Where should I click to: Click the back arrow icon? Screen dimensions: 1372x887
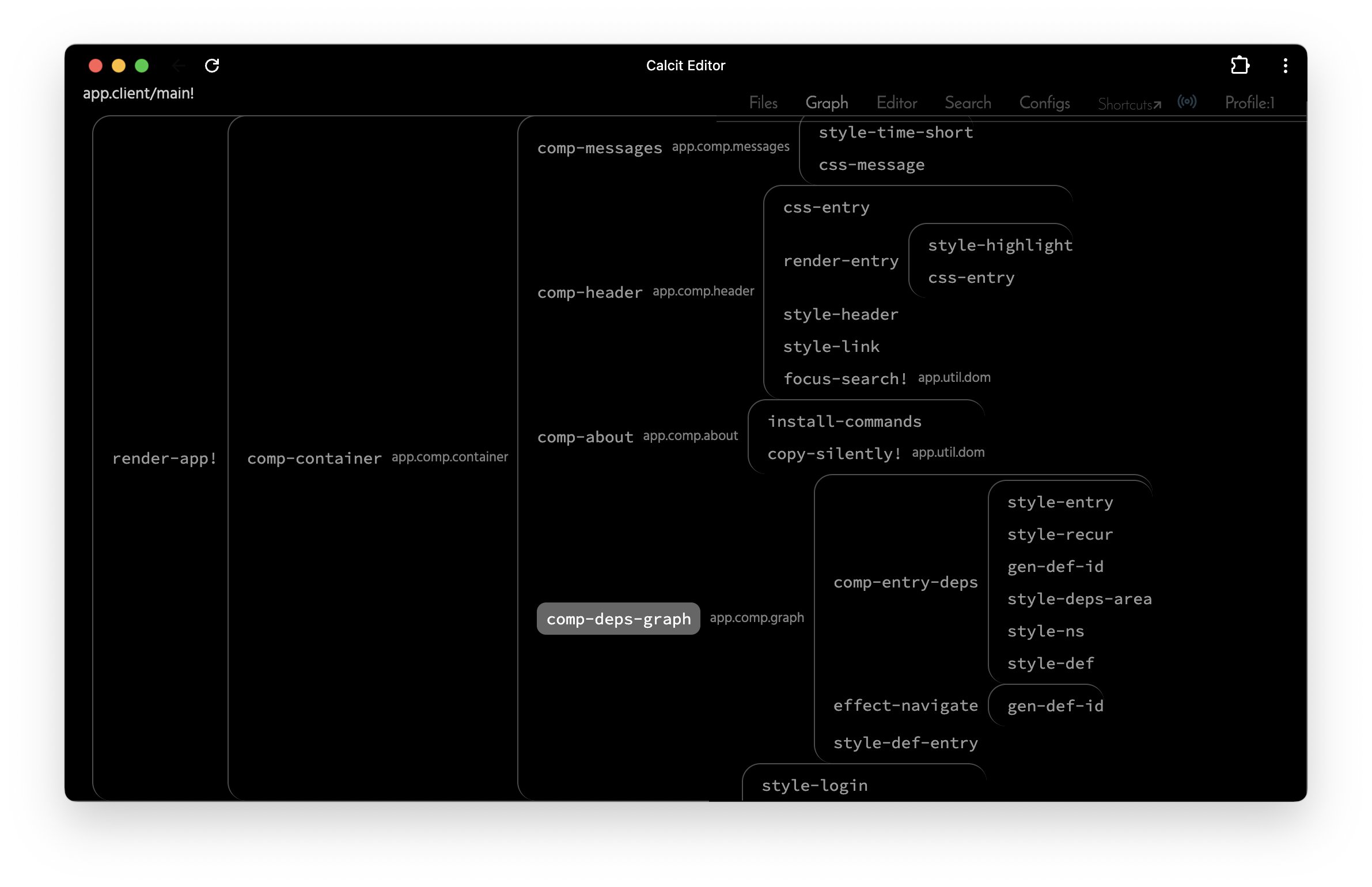tap(179, 66)
